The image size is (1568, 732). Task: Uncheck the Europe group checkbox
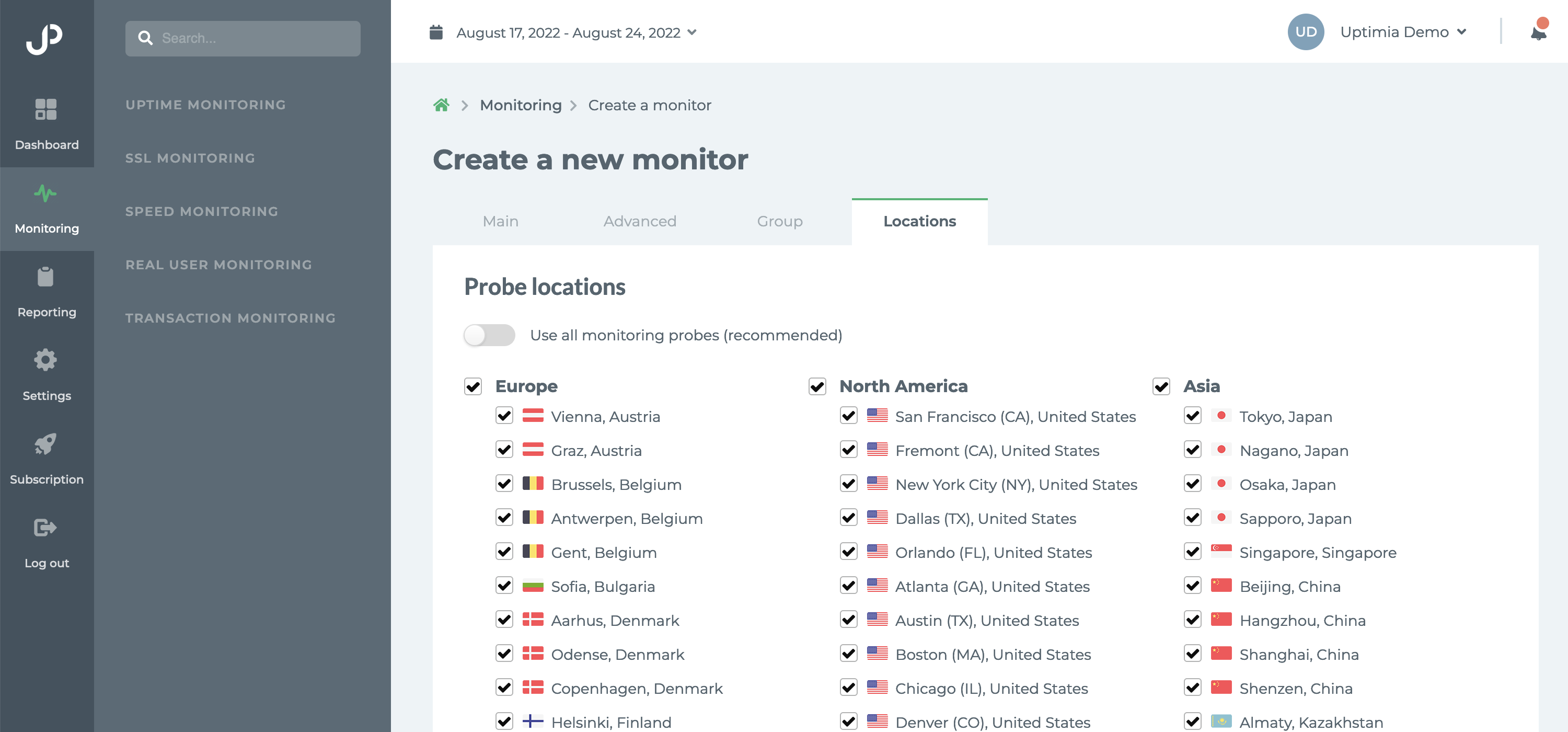(473, 386)
